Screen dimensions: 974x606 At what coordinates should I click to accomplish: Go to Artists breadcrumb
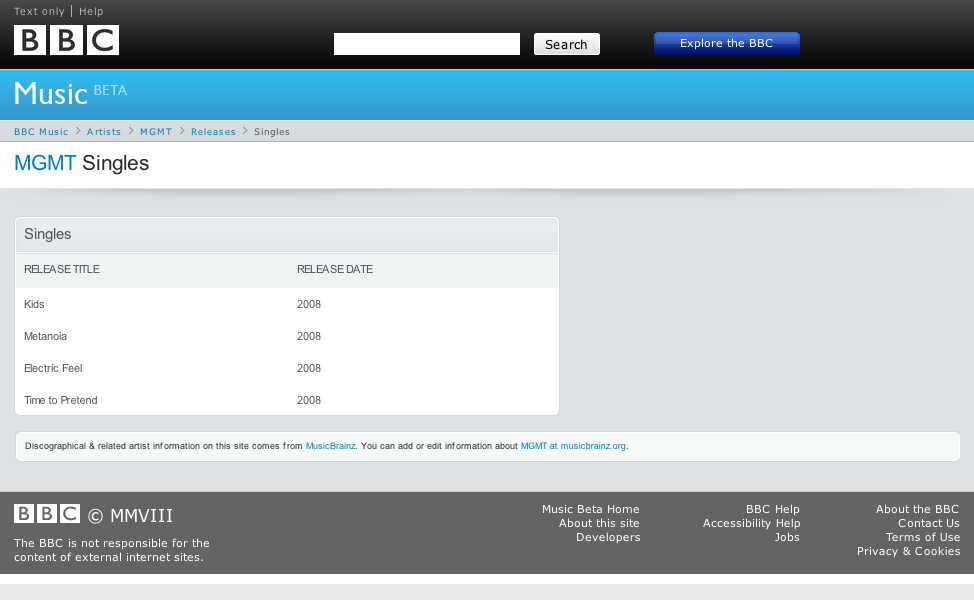click(x=104, y=132)
